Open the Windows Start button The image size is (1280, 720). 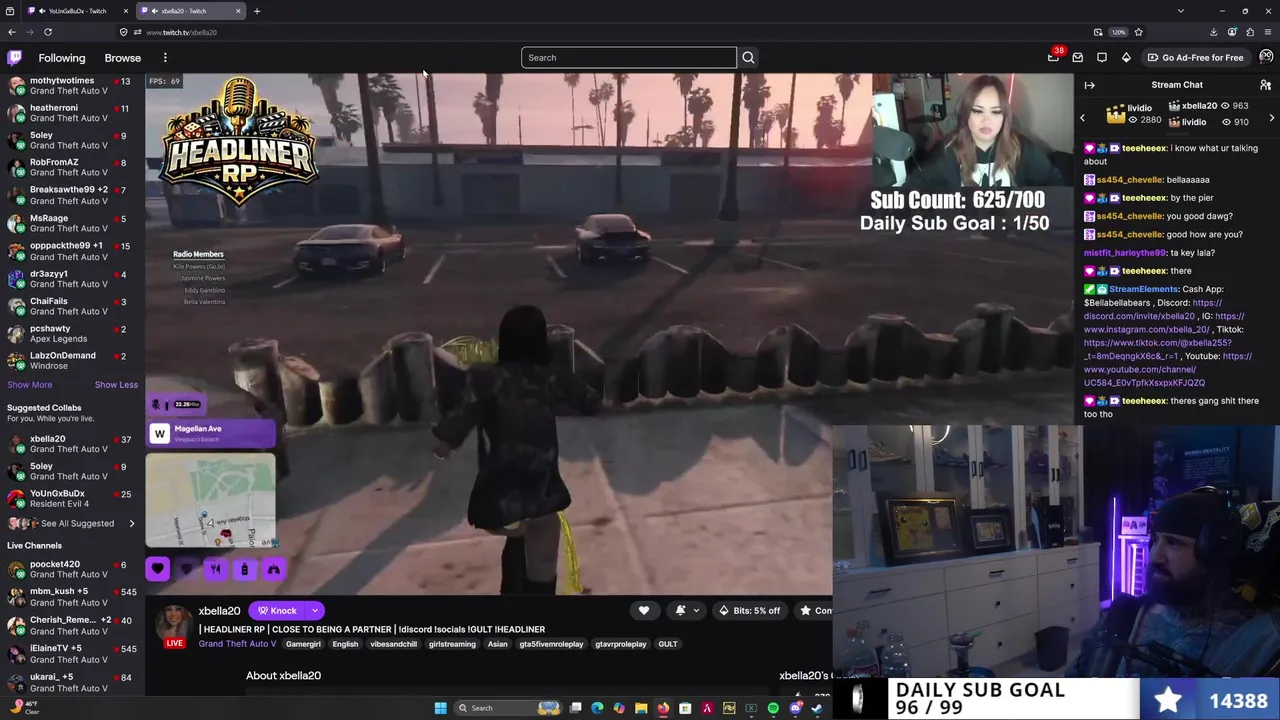point(440,708)
